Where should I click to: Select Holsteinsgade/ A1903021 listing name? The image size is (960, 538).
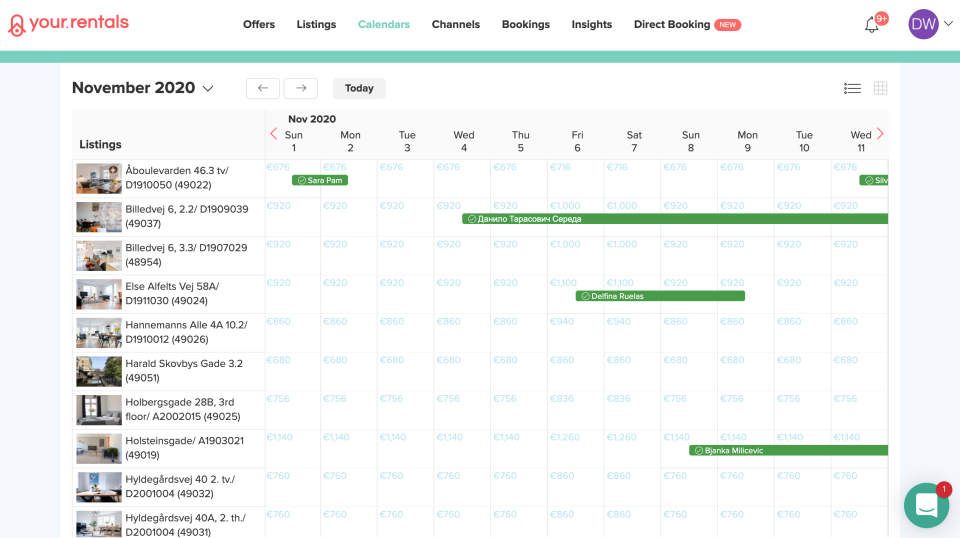(184, 447)
